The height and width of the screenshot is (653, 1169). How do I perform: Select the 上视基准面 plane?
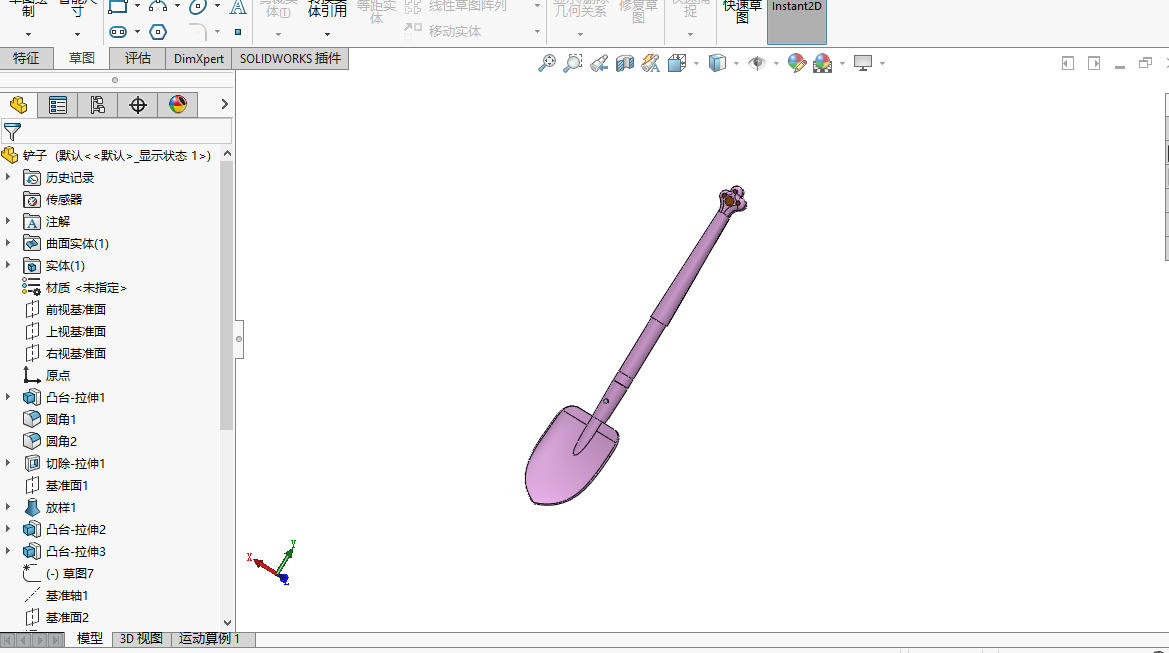pos(75,331)
